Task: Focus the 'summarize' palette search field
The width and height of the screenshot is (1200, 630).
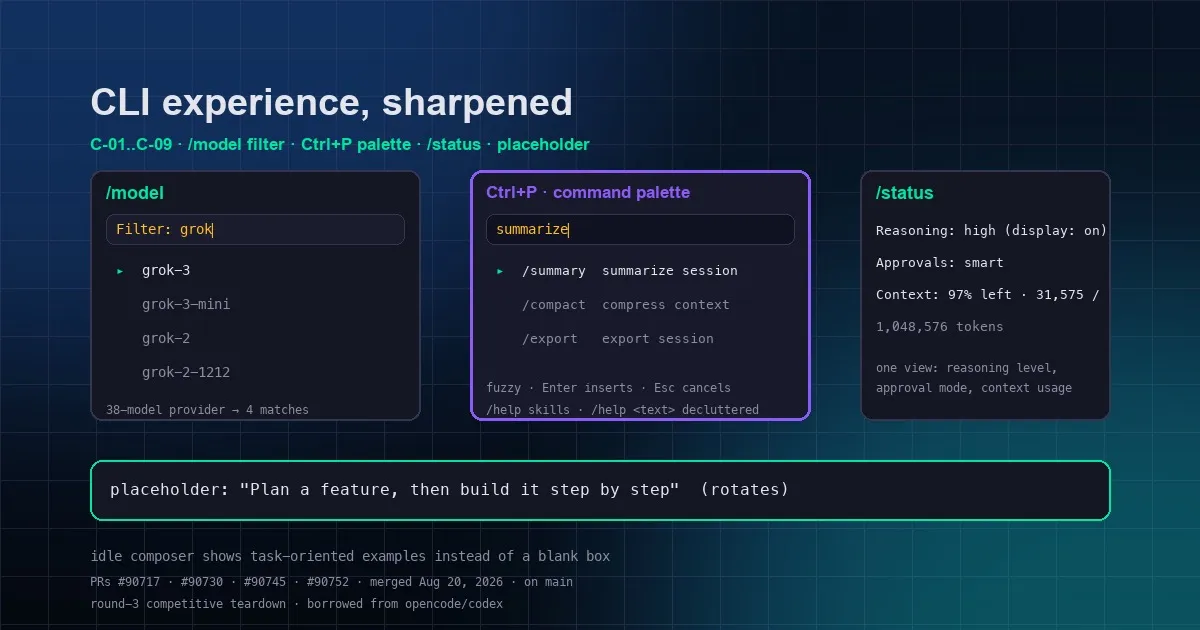Action: (x=640, y=229)
